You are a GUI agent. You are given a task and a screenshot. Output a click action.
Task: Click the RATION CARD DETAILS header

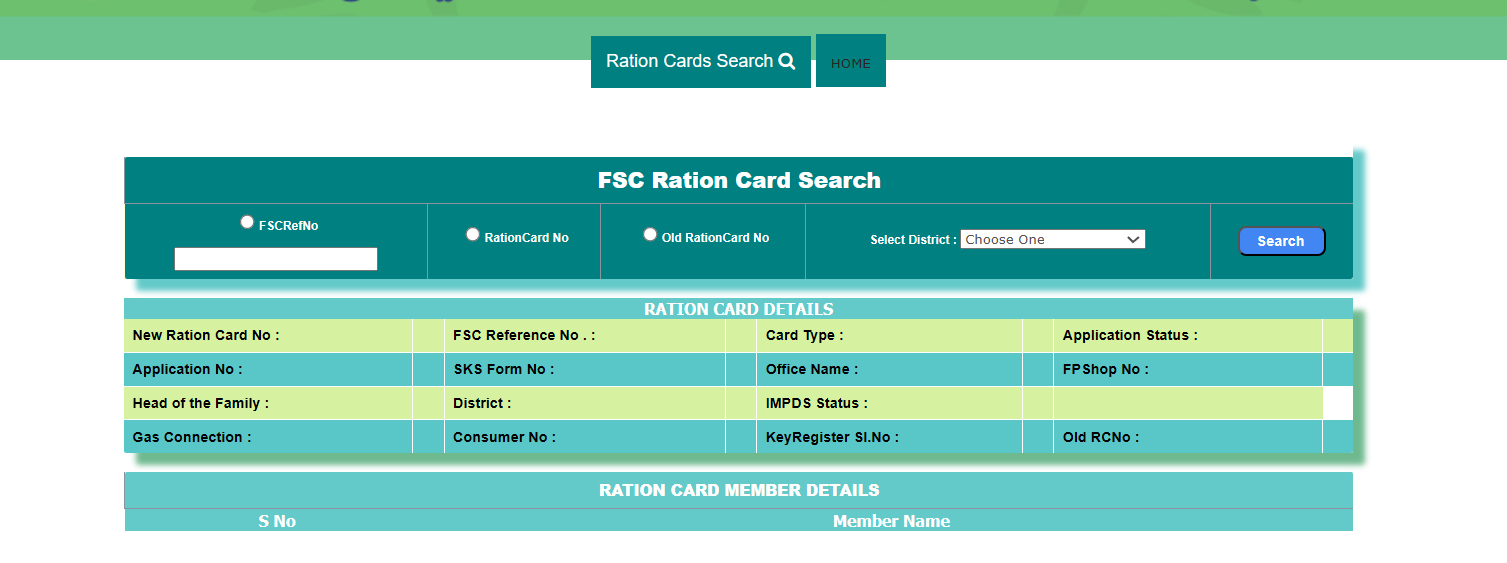point(738,309)
